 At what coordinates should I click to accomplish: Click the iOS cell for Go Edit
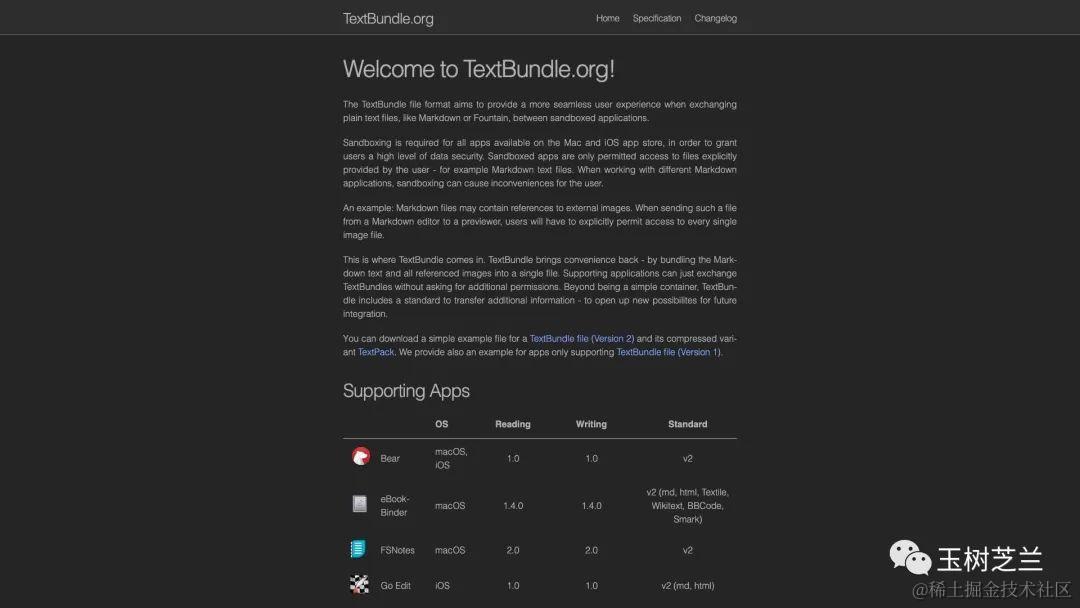click(x=442, y=586)
